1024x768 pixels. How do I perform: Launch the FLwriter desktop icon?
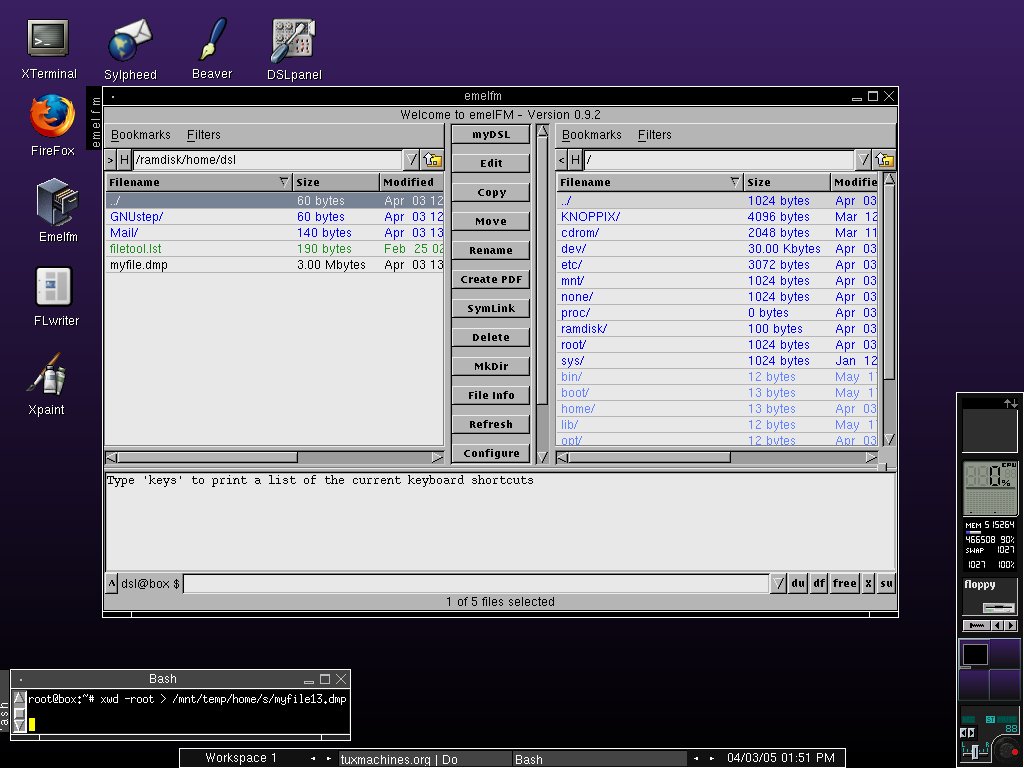[56, 296]
